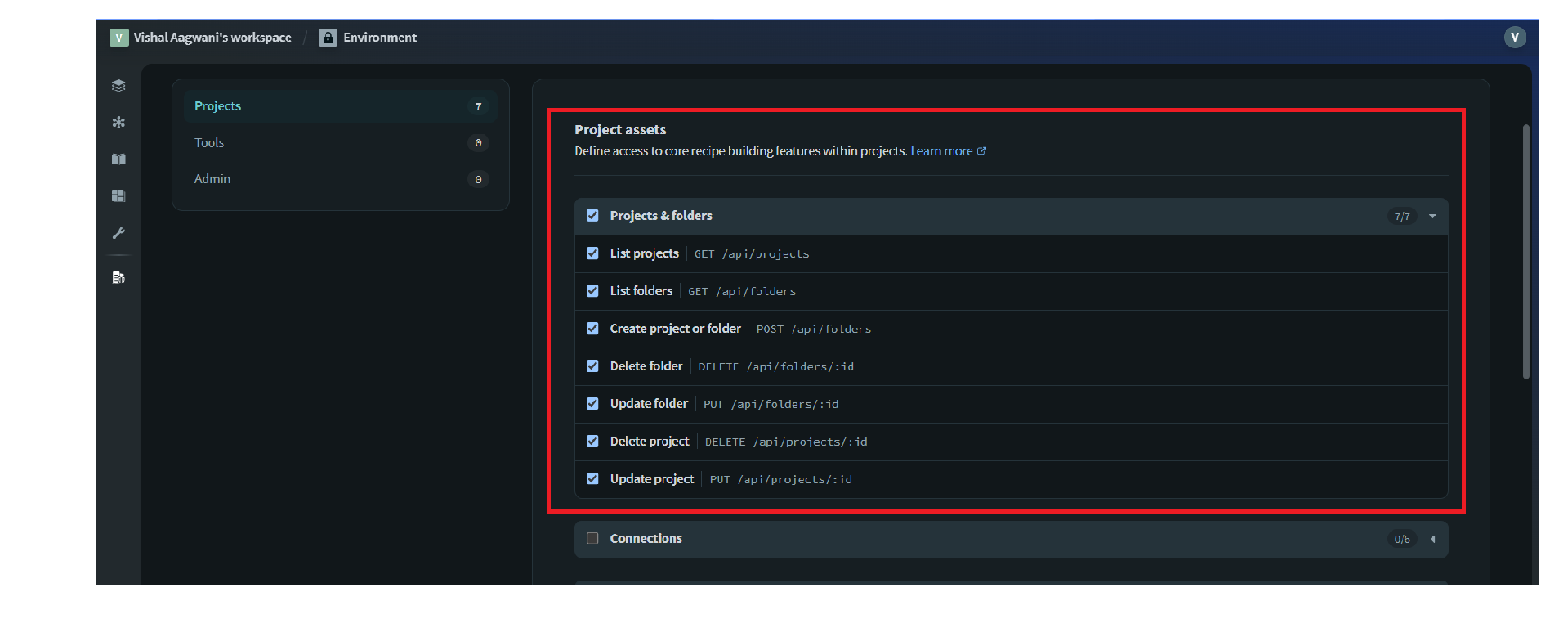Uncheck the Create project or folder checkbox
This screenshot has width=1568, height=628.
click(x=592, y=329)
